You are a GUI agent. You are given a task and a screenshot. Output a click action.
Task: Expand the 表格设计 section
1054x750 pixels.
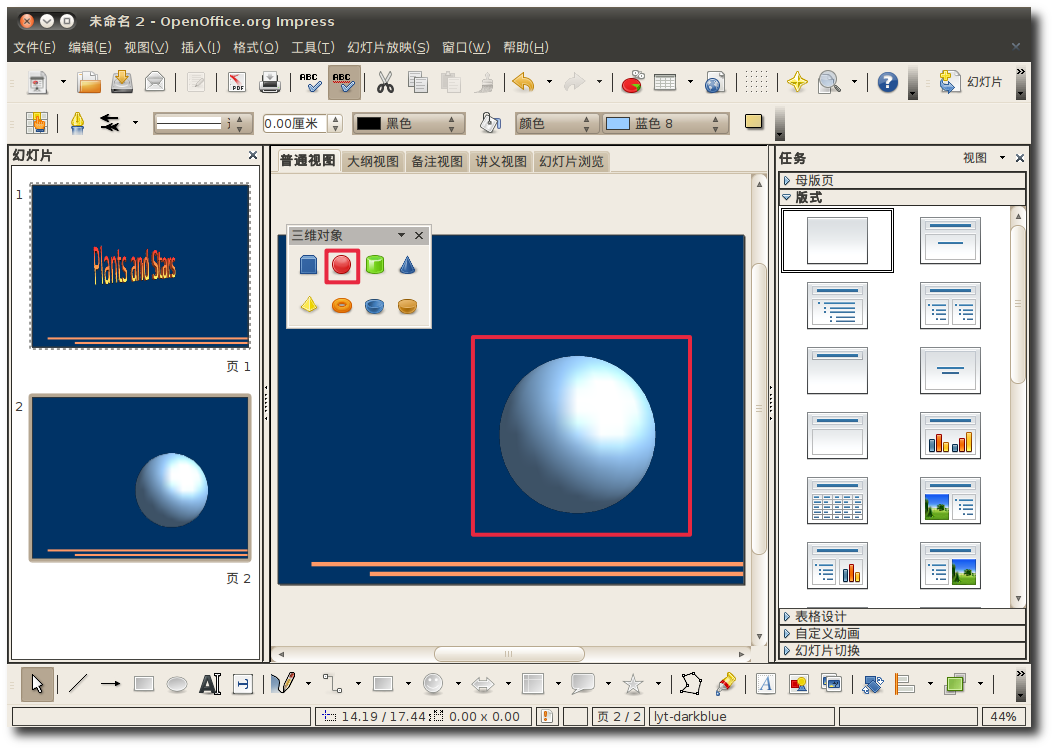[x=902, y=616]
